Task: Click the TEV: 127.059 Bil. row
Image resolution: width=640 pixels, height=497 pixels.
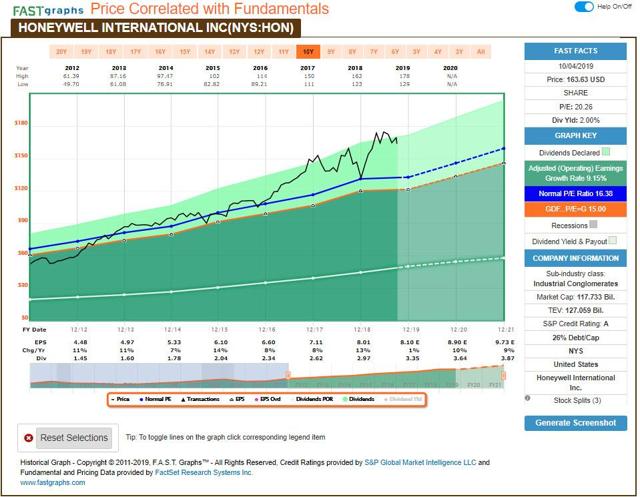Action: point(576,311)
